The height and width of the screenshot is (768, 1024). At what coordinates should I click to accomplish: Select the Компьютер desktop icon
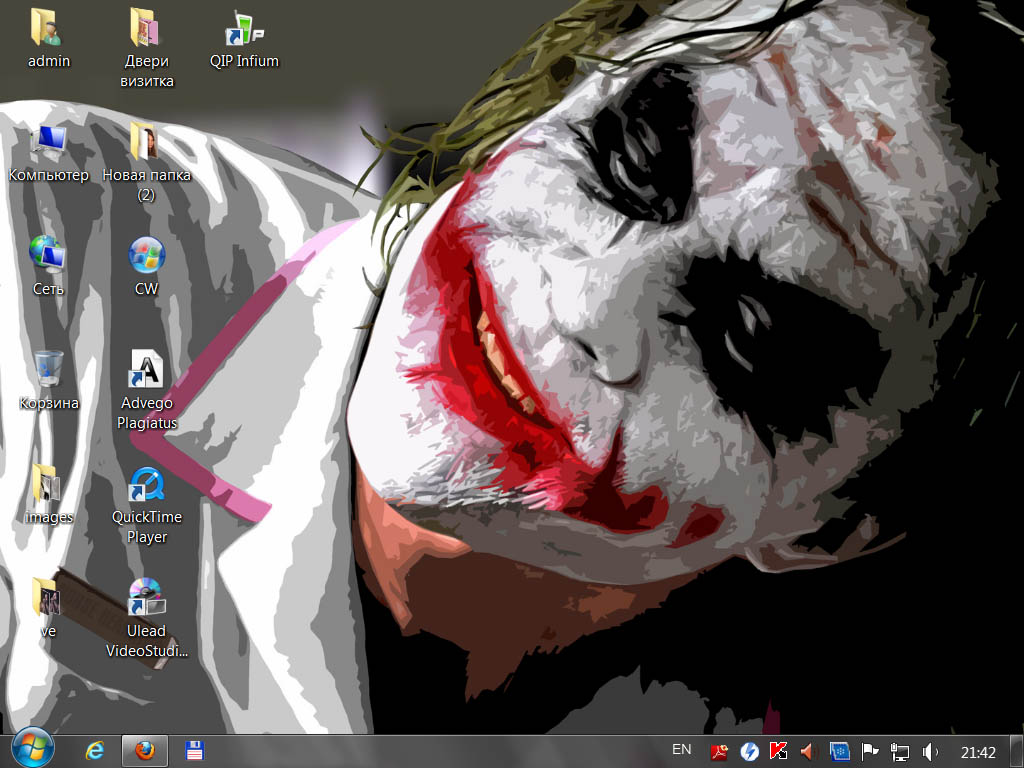pyautogui.click(x=48, y=152)
